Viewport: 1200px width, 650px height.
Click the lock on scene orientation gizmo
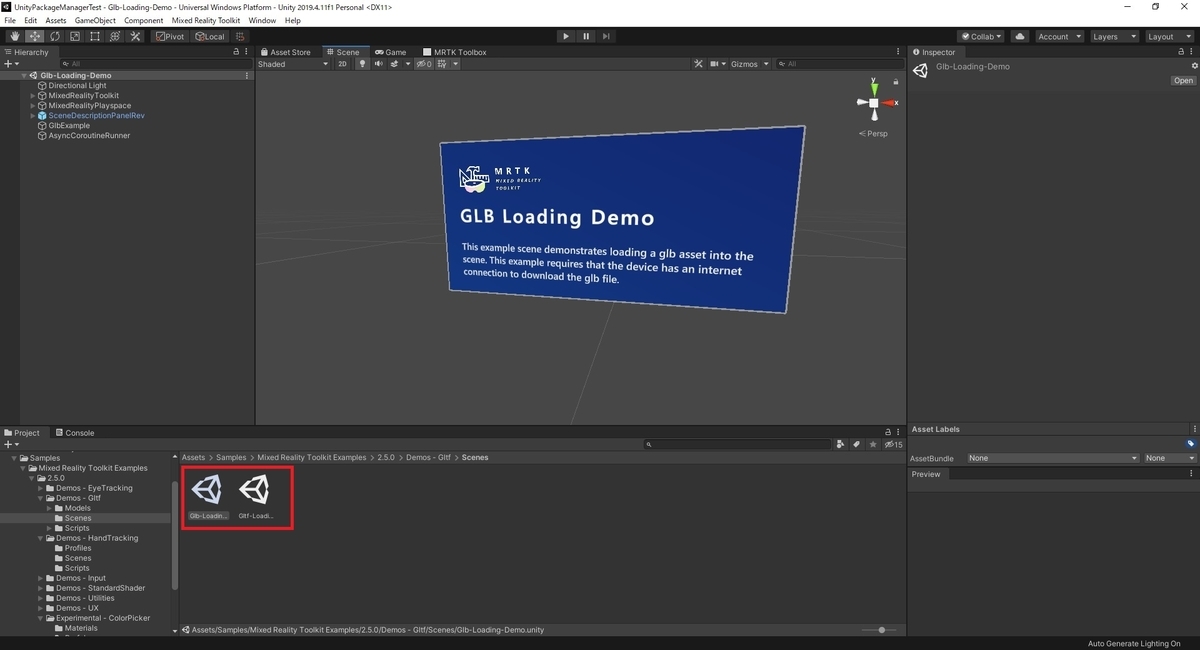click(895, 82)
